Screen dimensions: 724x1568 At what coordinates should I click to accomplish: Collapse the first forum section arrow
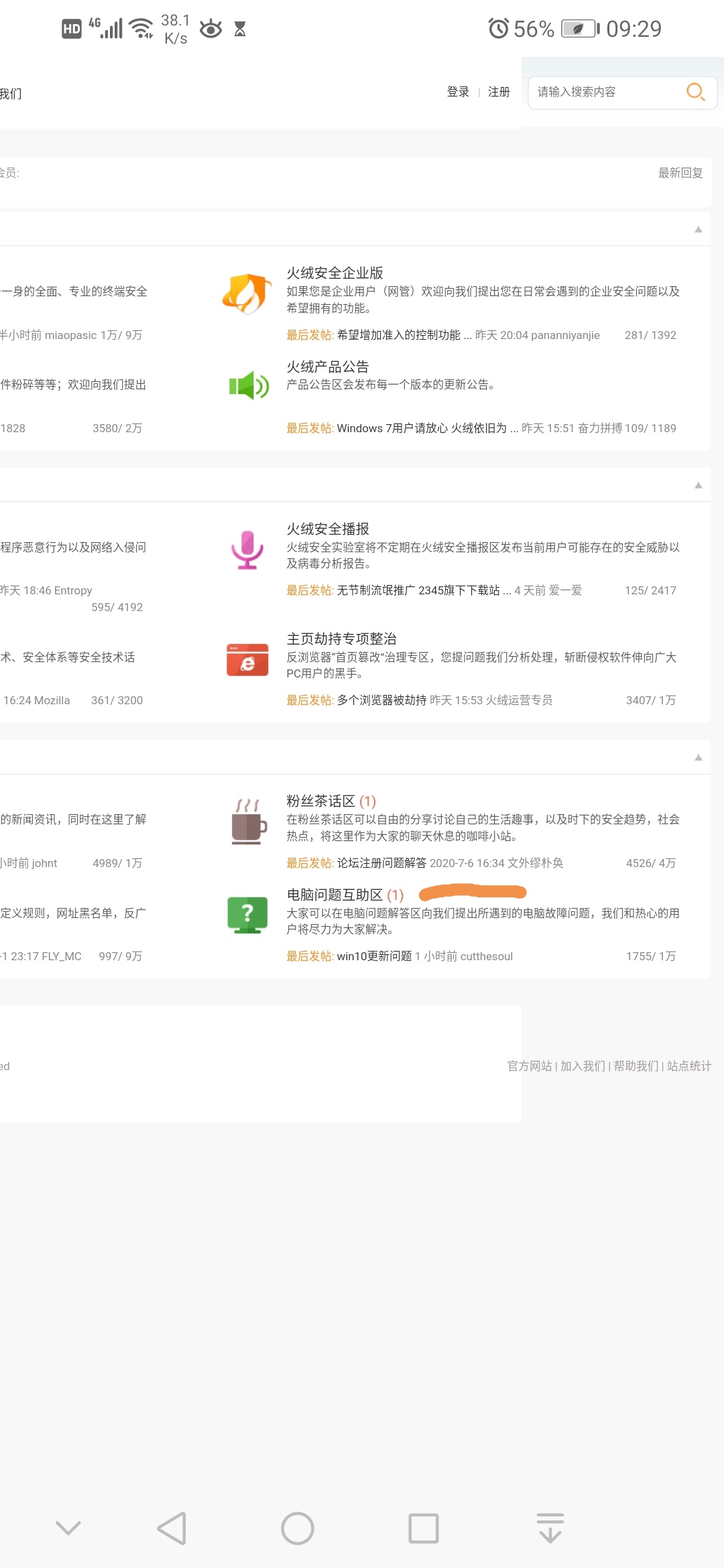[x=698, y=229]
